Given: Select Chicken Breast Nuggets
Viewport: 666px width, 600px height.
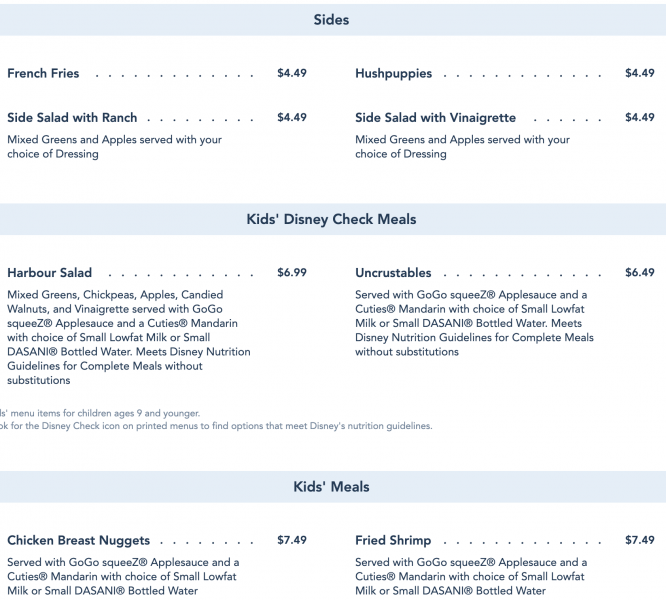Looking at the screenshot, I should [x=79, y=541].
